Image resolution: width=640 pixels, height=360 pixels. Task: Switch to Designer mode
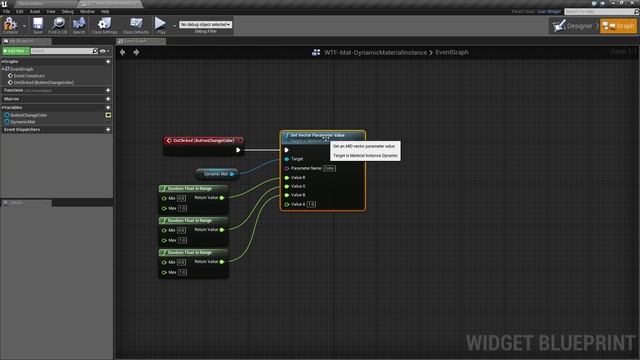click(574, 26)
